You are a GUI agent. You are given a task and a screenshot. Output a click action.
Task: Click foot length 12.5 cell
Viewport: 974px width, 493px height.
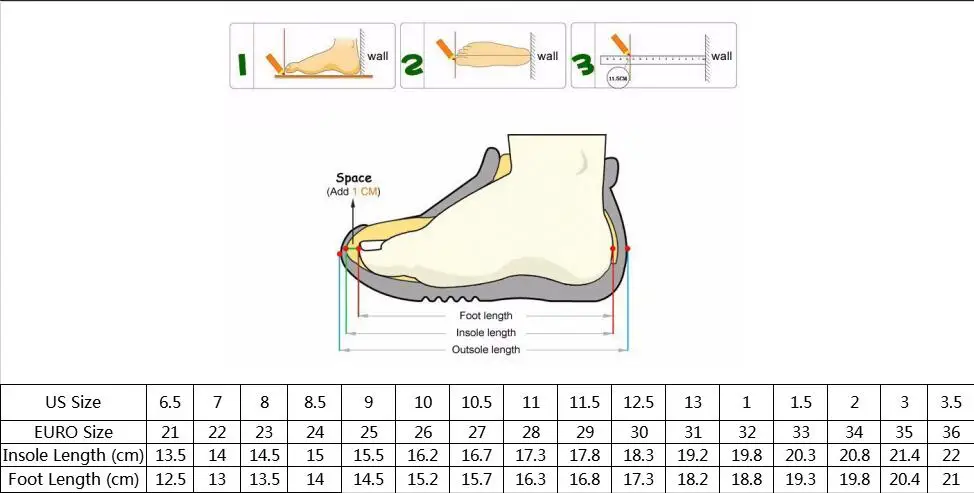tap(170, 480)
